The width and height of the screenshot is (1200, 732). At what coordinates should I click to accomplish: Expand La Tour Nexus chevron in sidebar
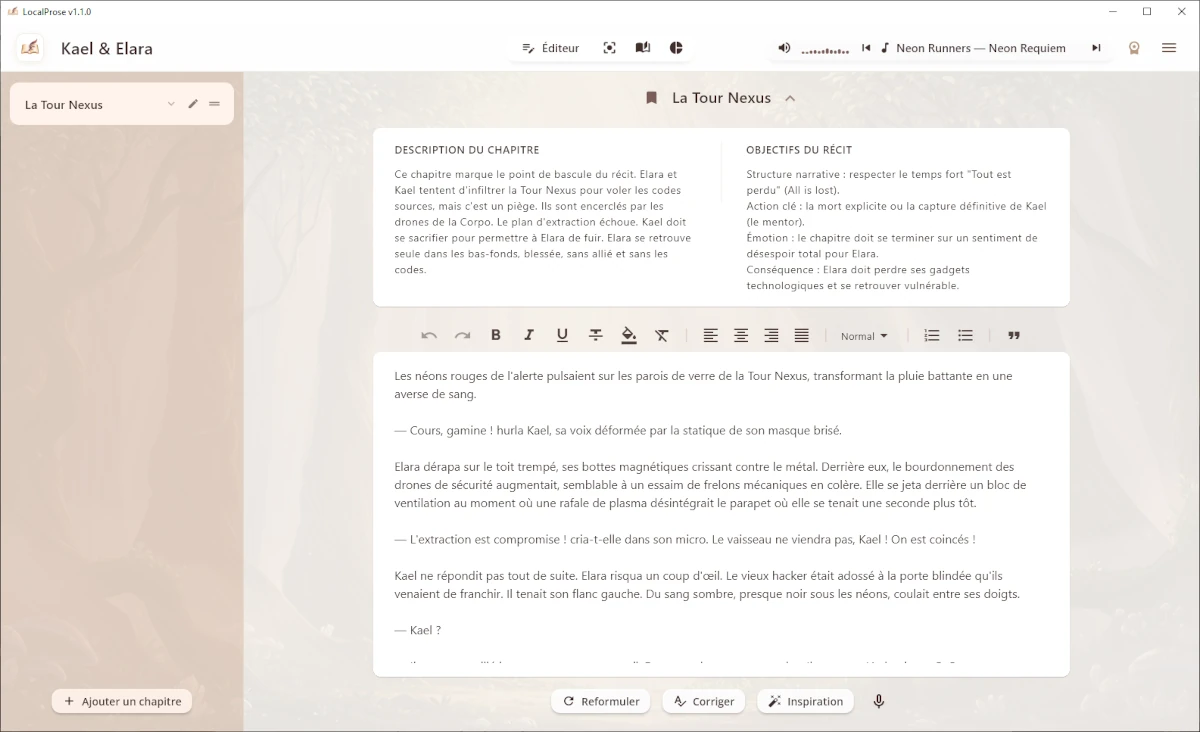(x=171, y=104)
